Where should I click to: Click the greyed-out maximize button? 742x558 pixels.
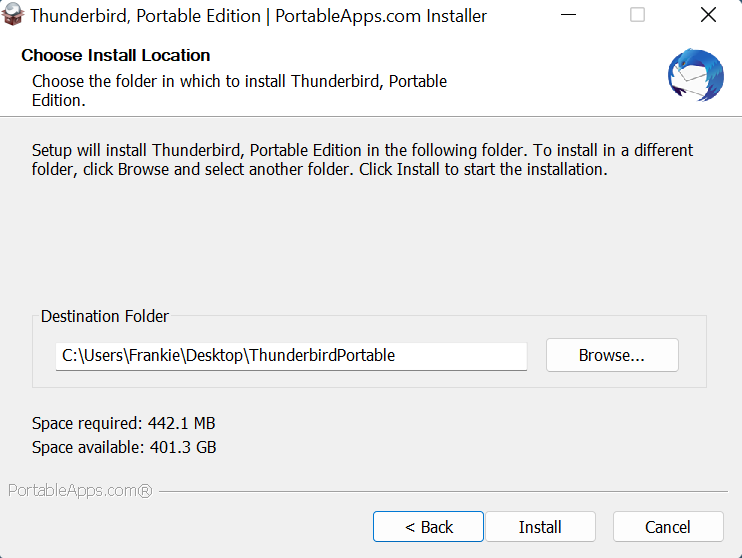point(637,15)
